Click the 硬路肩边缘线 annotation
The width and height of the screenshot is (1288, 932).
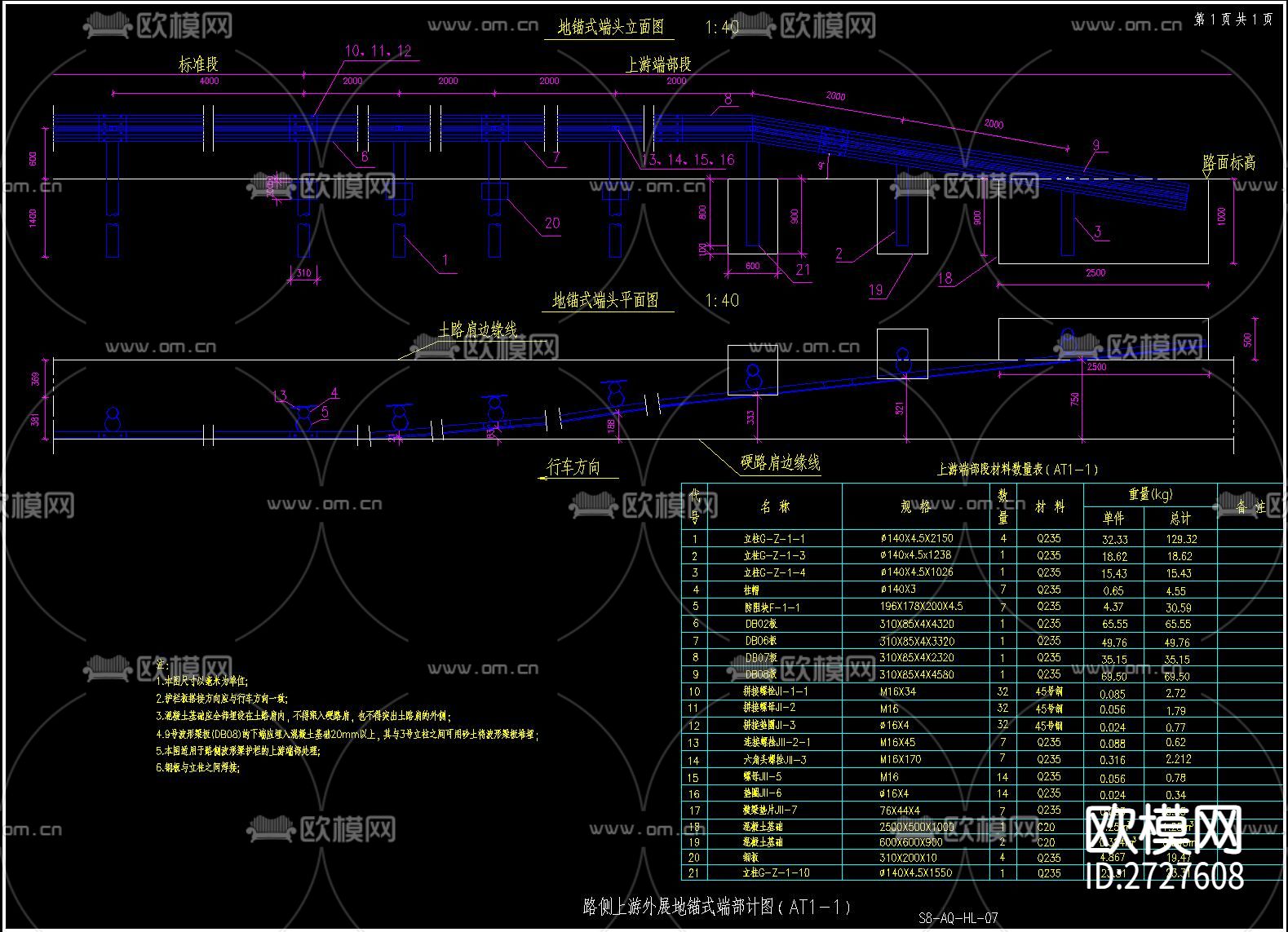point(780,463)
